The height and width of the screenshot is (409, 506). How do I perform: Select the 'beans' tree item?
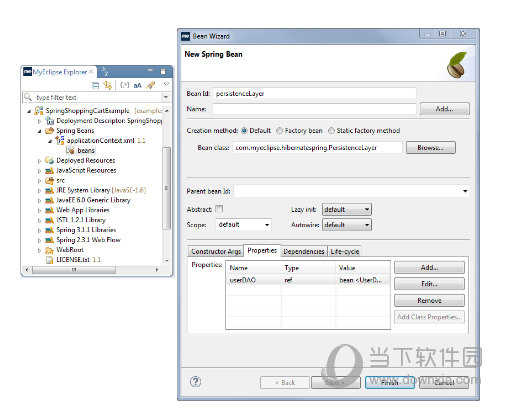click(x=86, y=151)
